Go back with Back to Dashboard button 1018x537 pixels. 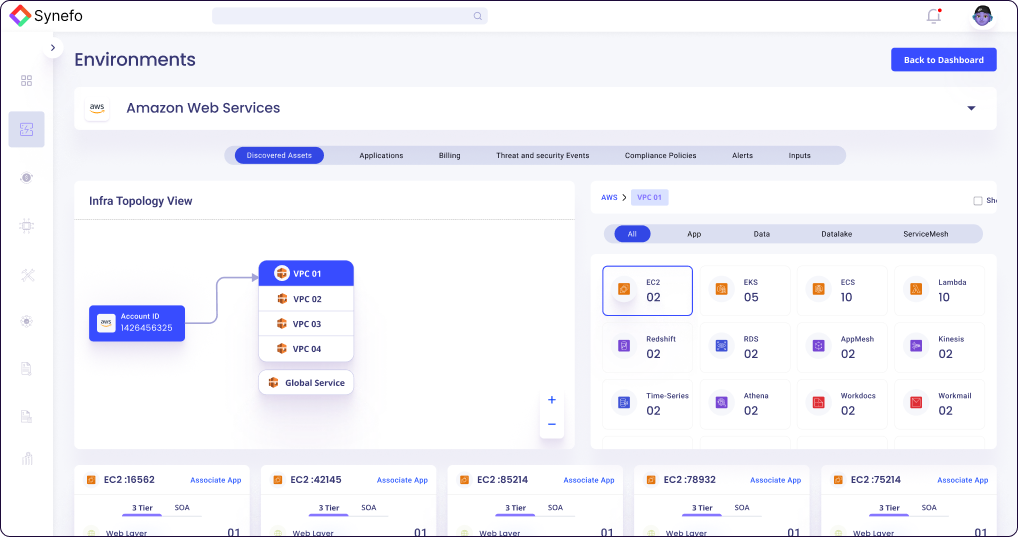[x=943, y=60]
